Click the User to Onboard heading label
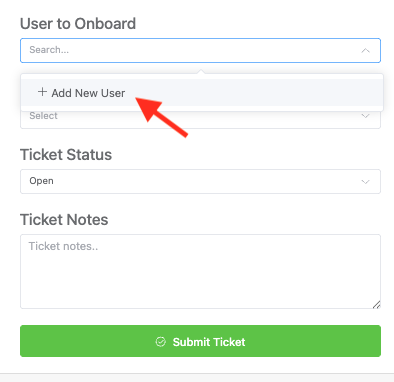The width and height of the screenshot is (394, 382). coord(78,24)
